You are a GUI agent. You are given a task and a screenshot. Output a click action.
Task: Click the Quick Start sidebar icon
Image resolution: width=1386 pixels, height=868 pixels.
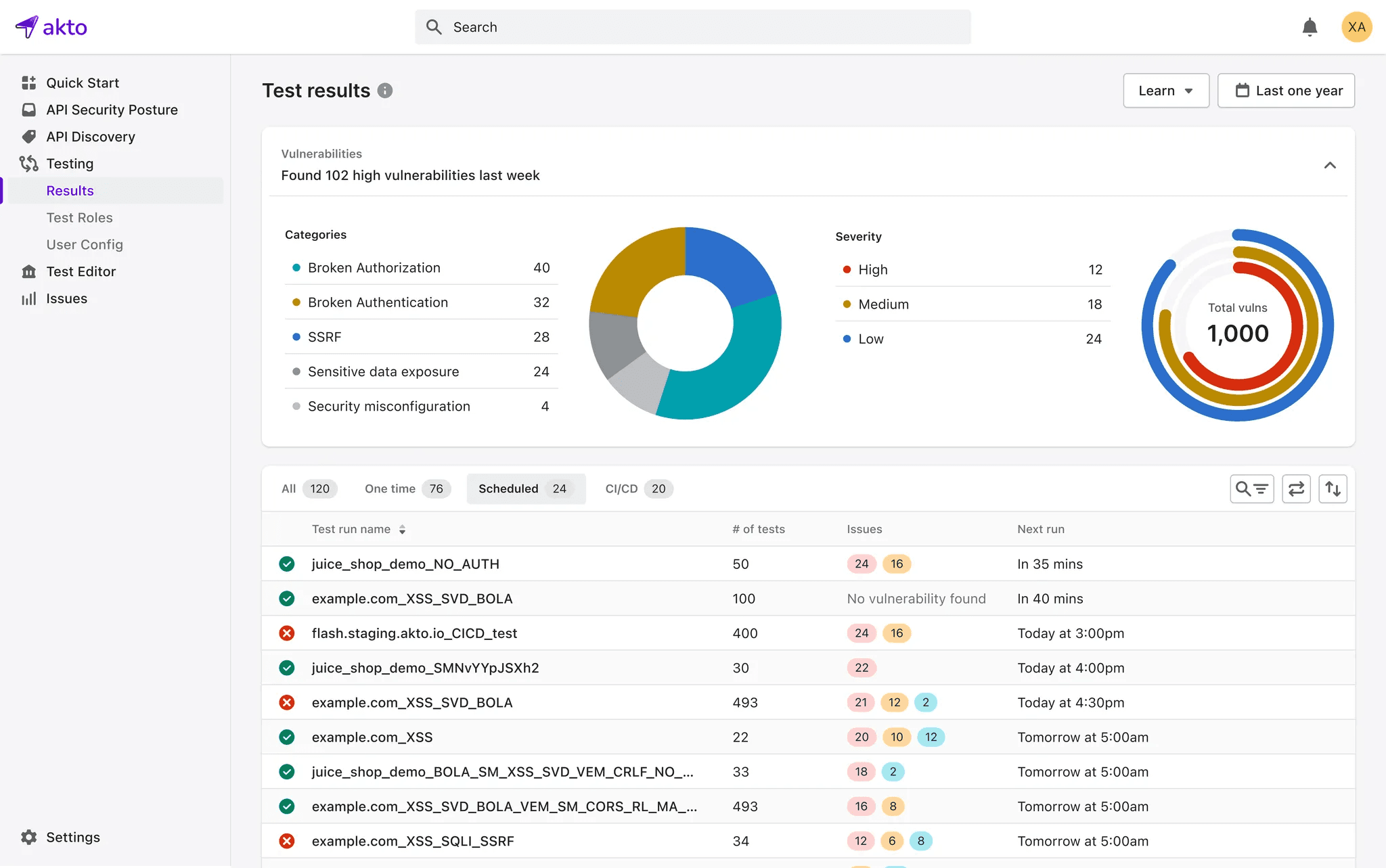28,83
